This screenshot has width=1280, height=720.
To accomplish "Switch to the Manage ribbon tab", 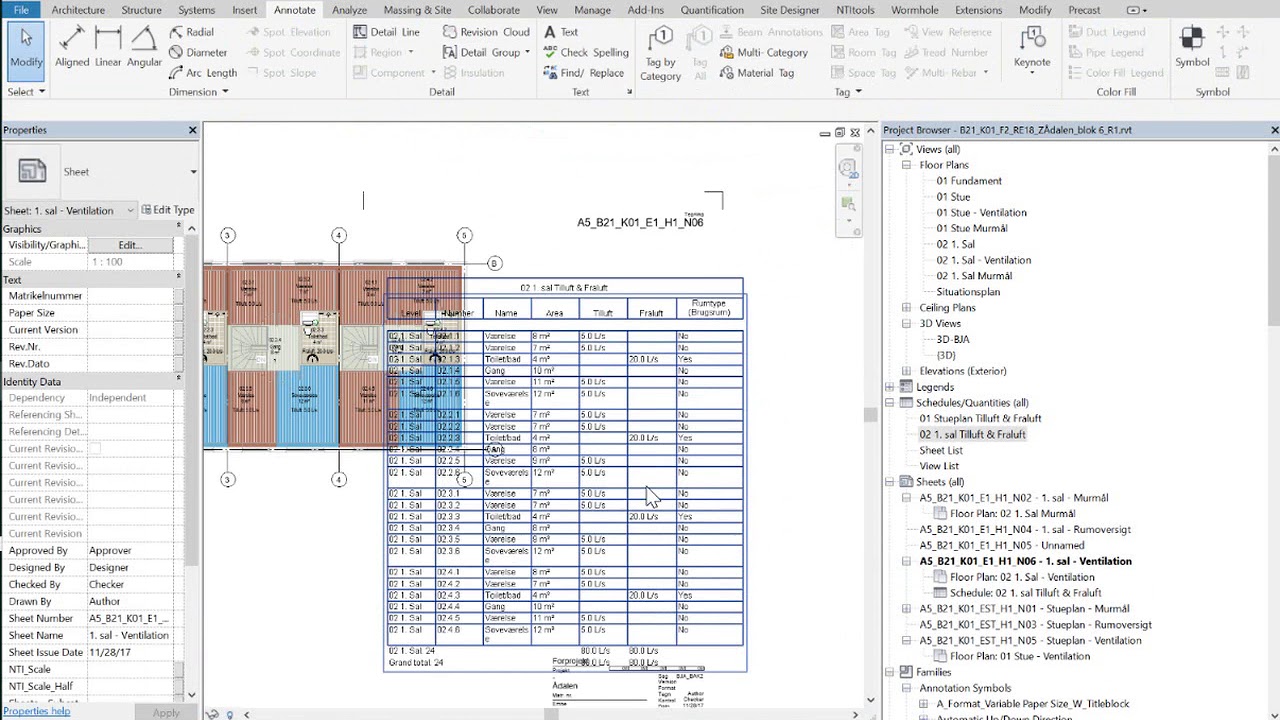I will coord(592,10).
